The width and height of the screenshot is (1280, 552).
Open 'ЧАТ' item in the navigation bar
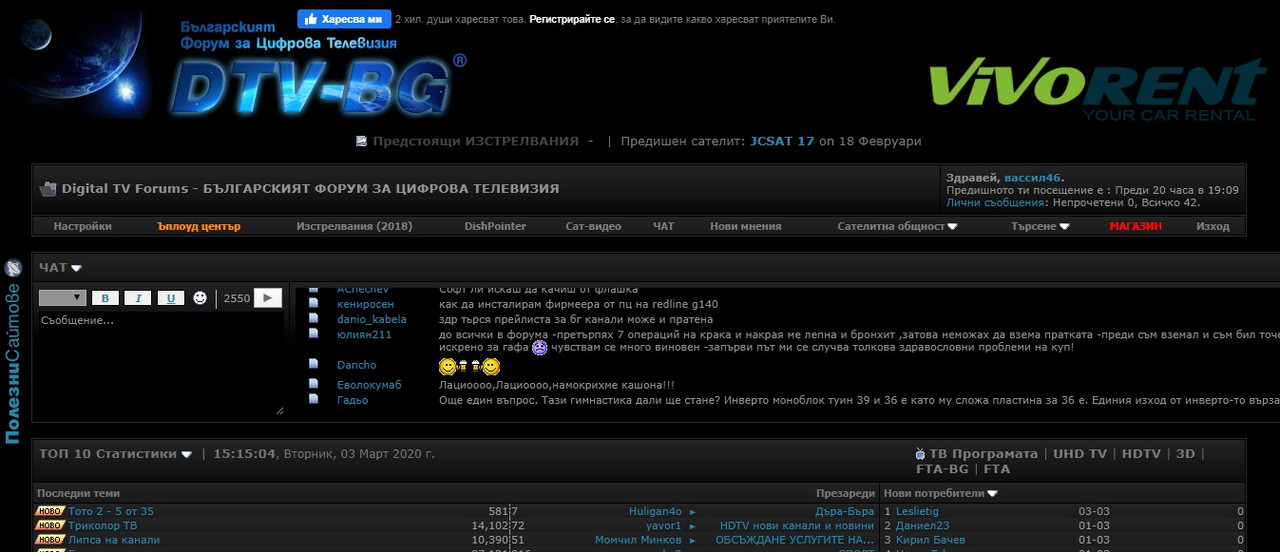pyautogui.click(x=664, y=226)
